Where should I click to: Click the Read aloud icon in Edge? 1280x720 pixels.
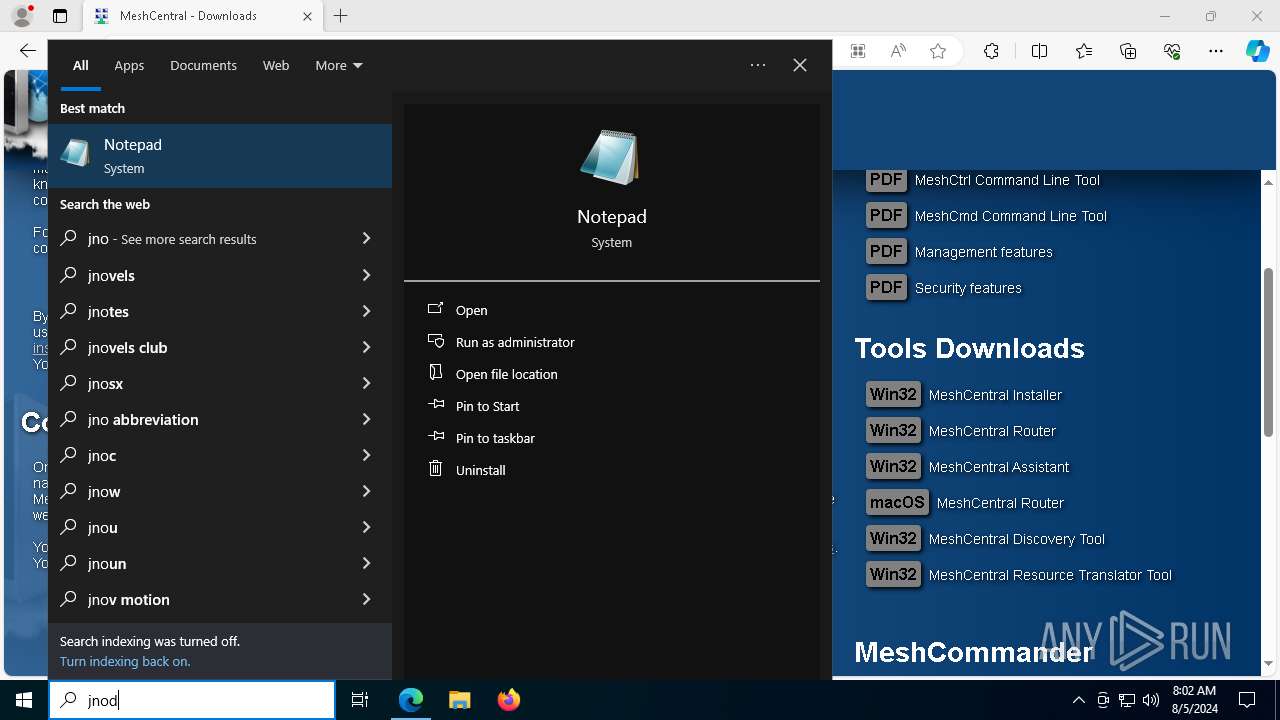(898, 51)
